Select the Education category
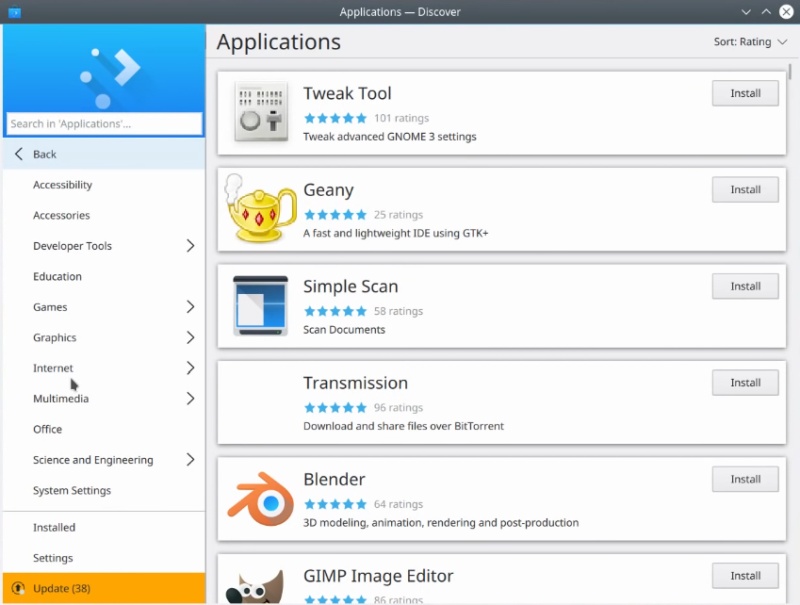Viewport: 800px width, 605px height. pyautogui.click(x=104, y=276)
